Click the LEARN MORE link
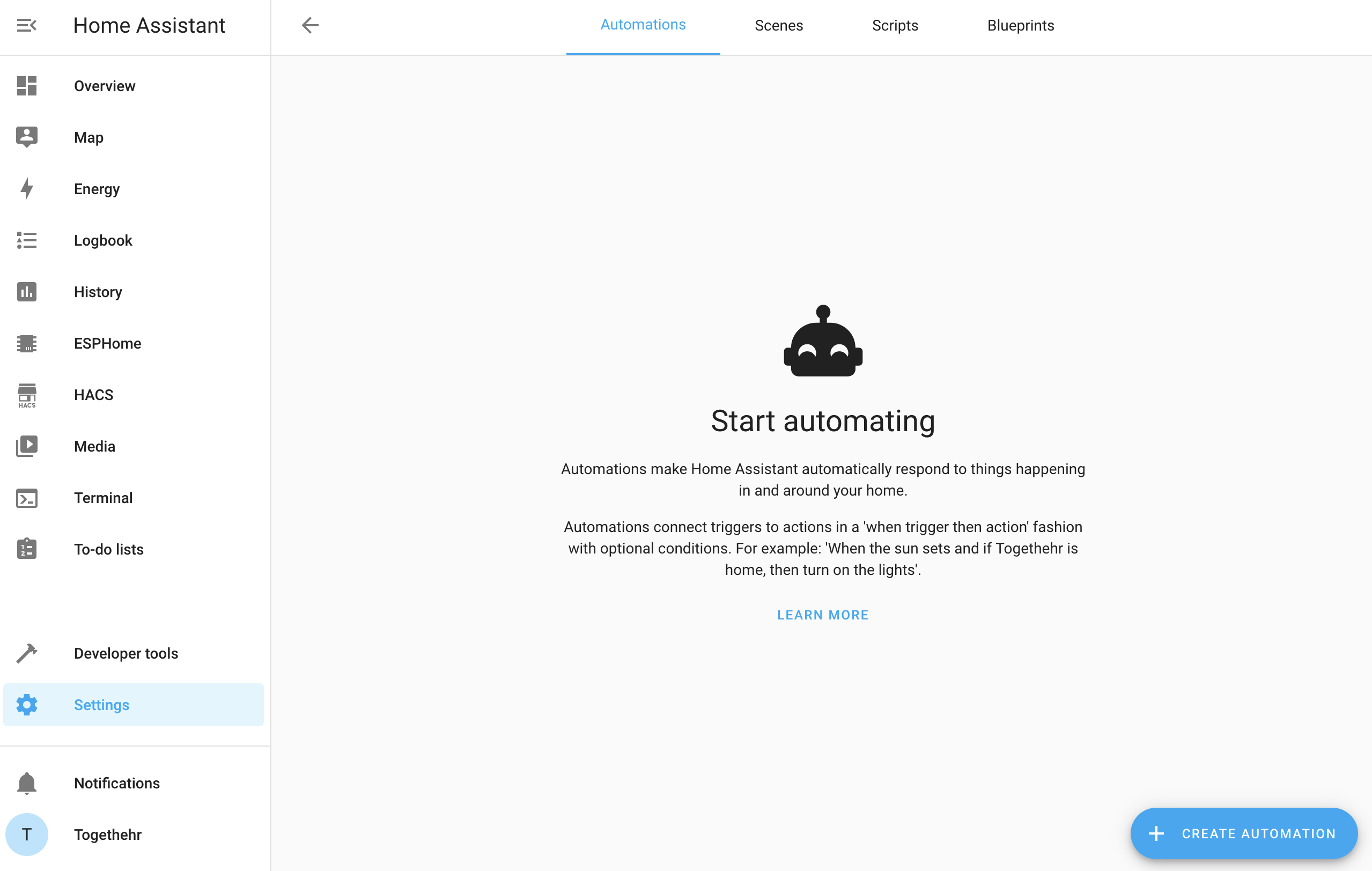 click(x=823, y=614)
